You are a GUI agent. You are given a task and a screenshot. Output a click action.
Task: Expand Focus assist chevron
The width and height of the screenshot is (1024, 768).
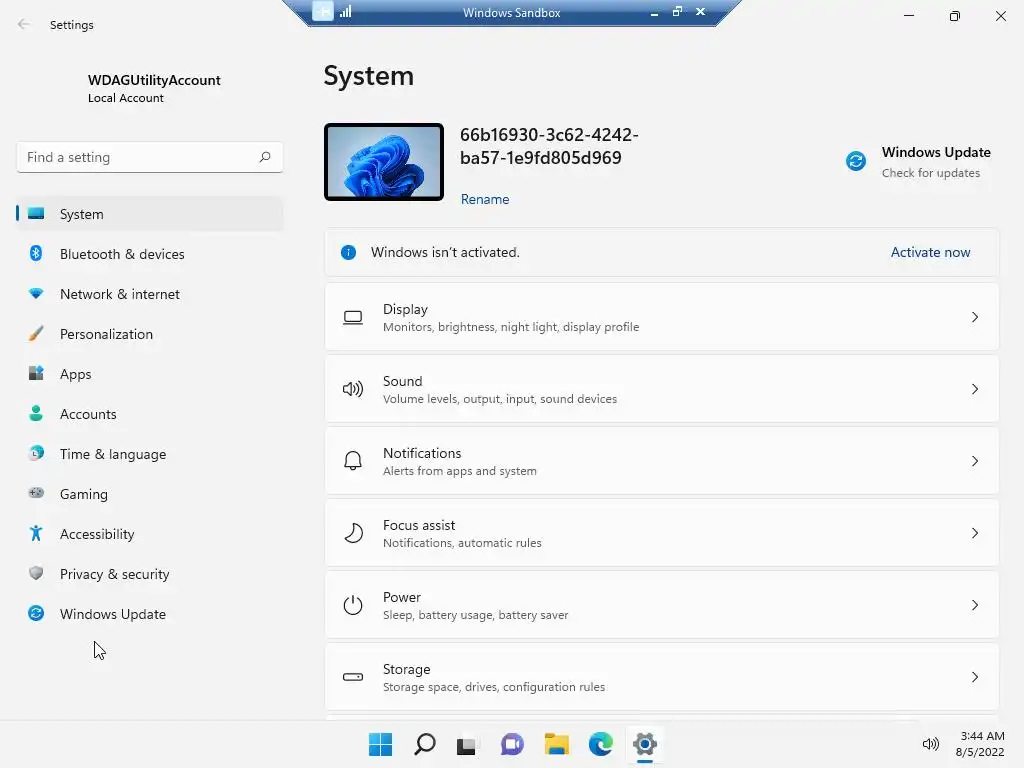point(974,533)
